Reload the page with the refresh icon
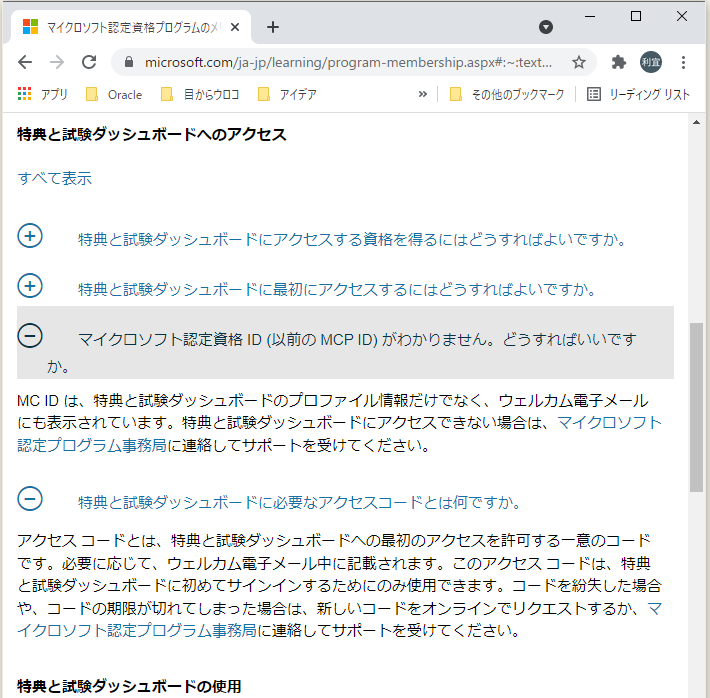Screen dimensions: 710x698 89,62
